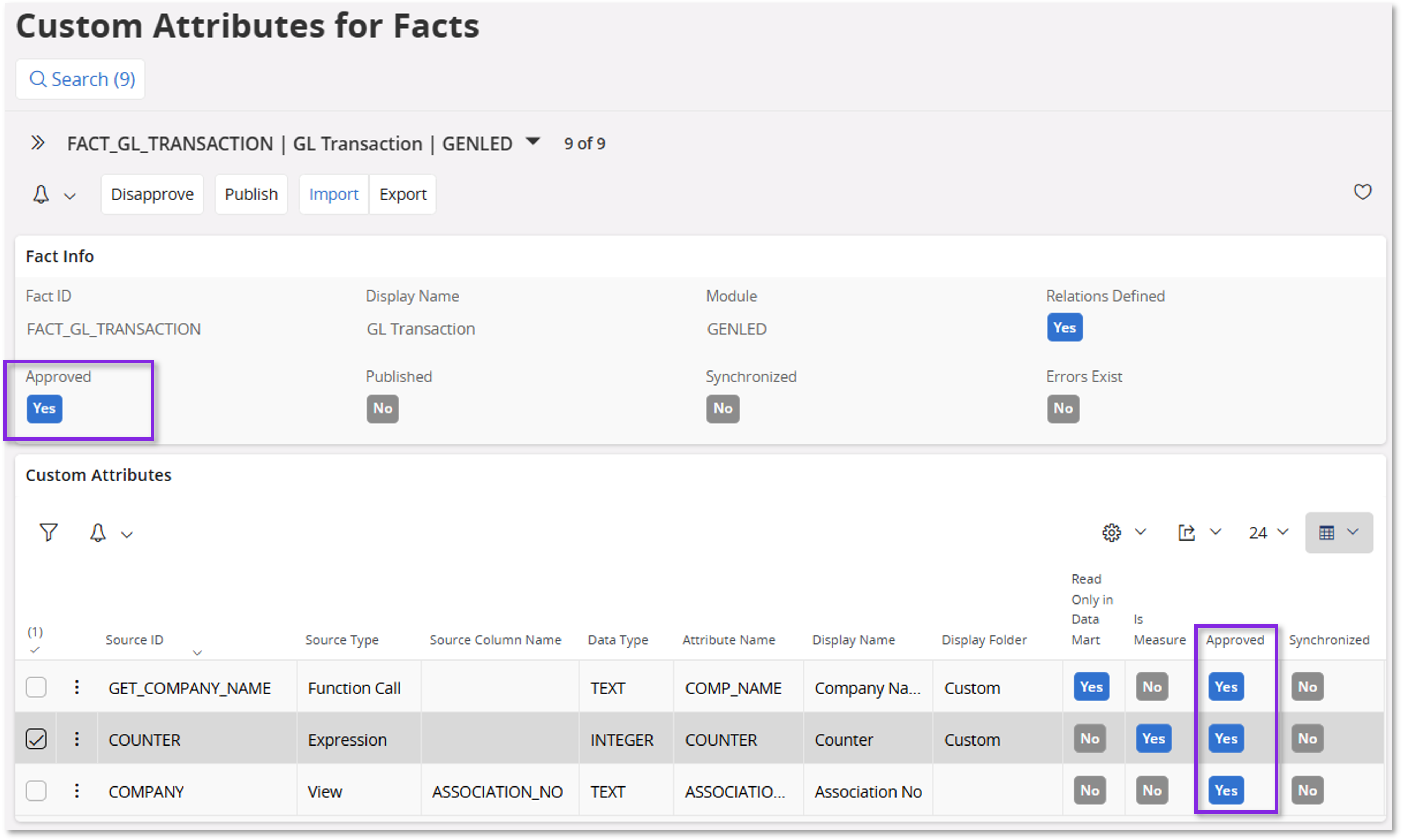Expand the navigator with double chevron icon
Screen dimensions: 1402x840
(37, 143)
